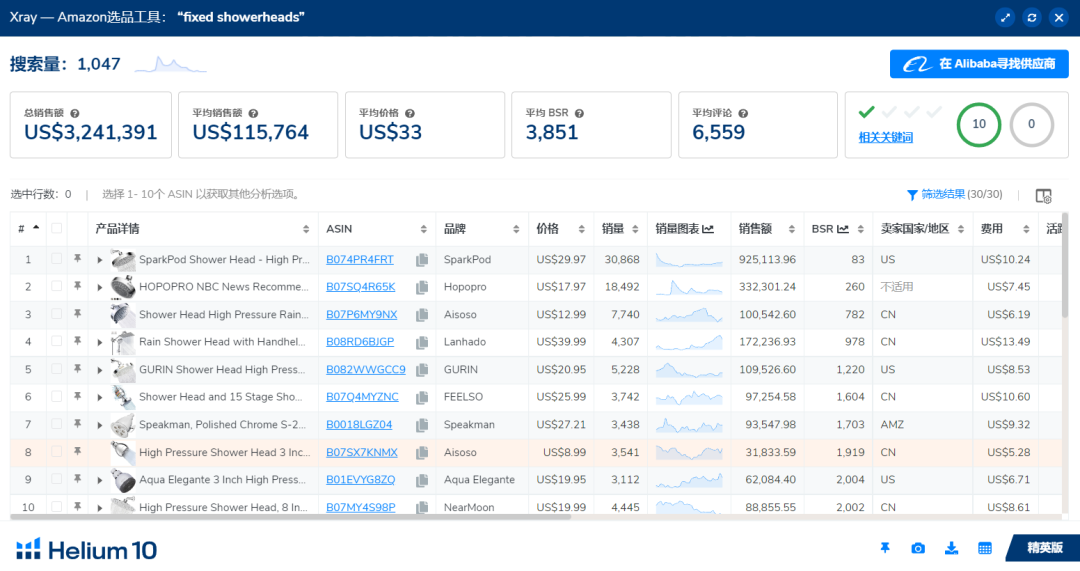
Task: Open related keywords (相关关键词) link
Action: tap(885, 137)
